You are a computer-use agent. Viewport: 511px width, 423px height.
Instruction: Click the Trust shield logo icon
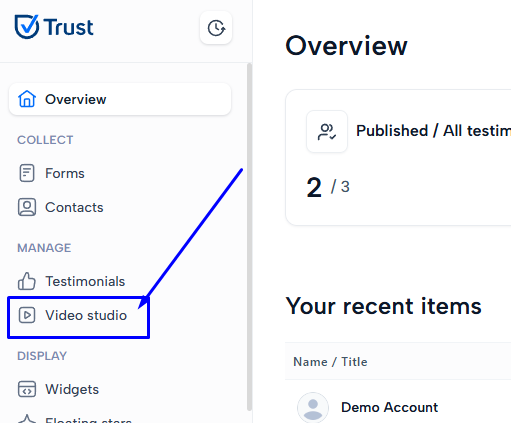pyautogui.click(x=27, y=27)
